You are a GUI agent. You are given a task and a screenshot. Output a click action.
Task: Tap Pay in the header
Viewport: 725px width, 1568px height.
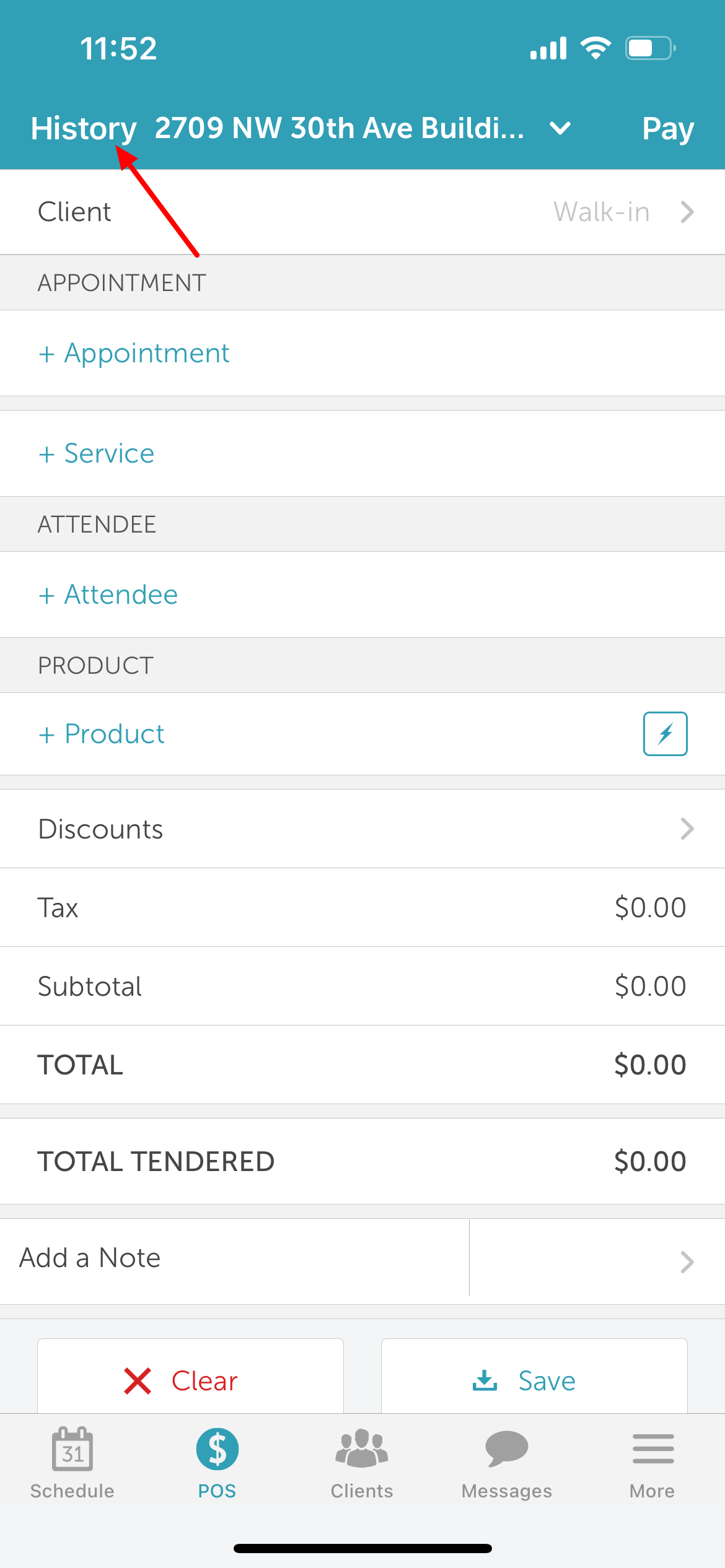(668, 128)
